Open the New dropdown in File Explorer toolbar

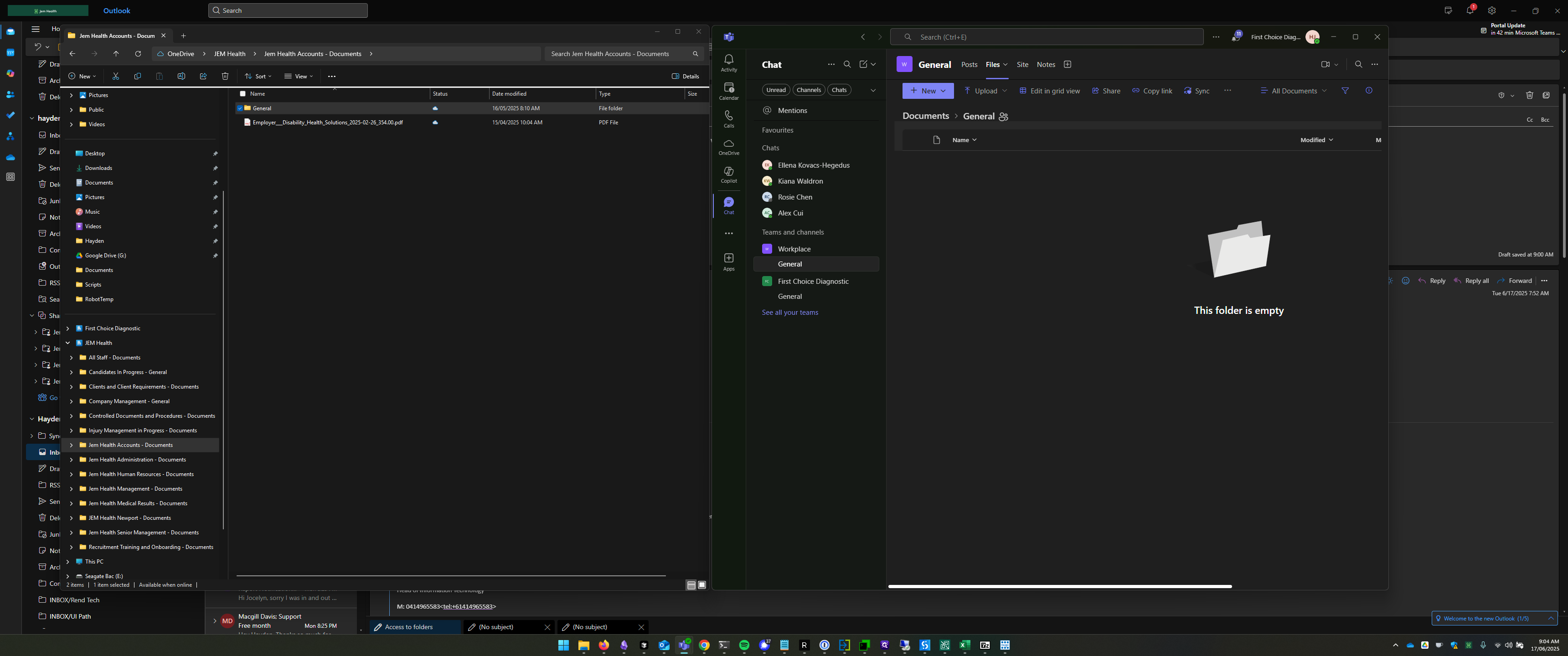(82, 76)
